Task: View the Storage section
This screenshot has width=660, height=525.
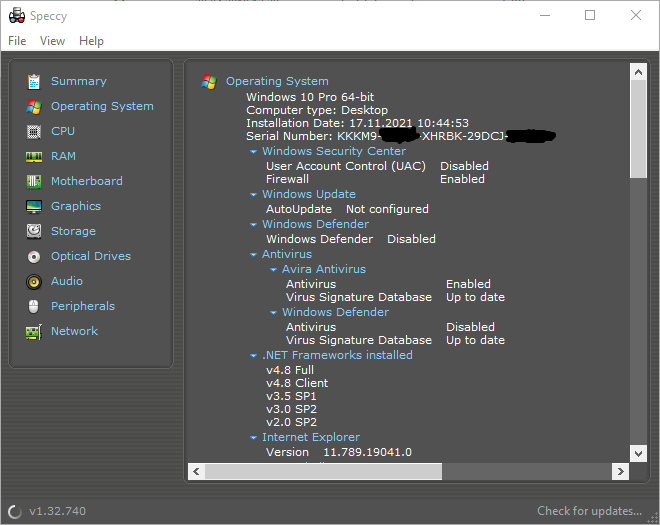Action: (x=73, y=231)
